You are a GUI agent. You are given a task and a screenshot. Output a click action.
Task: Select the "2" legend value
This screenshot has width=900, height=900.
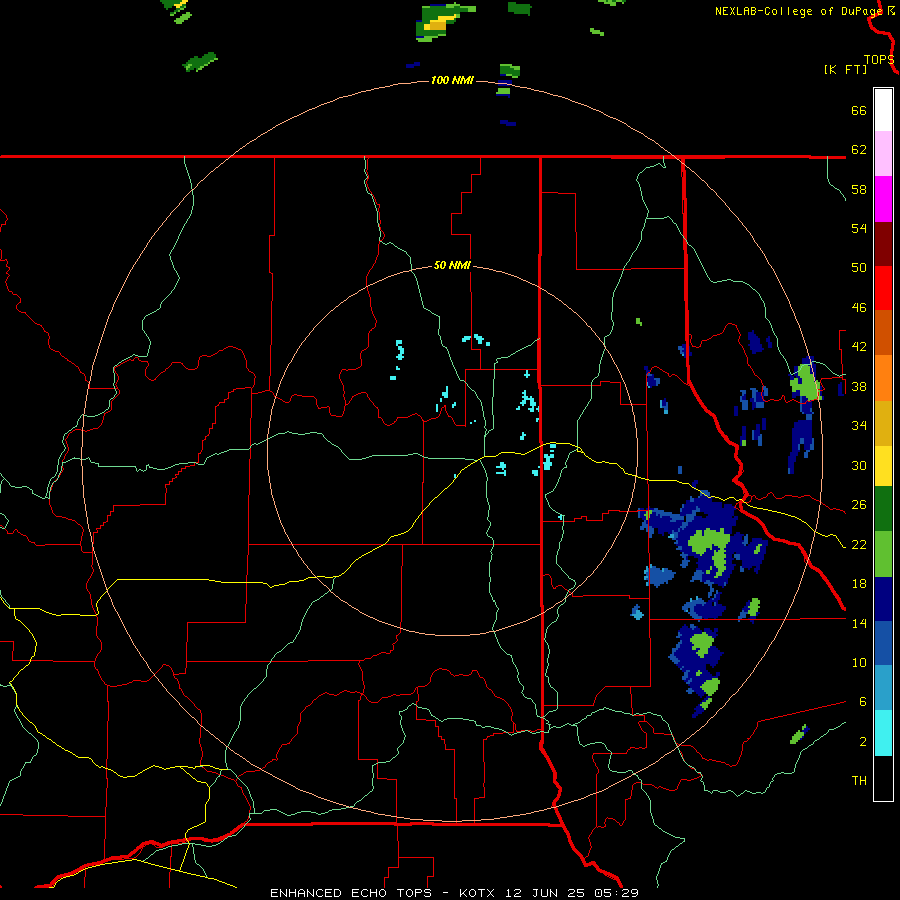(x=862, y=741)
